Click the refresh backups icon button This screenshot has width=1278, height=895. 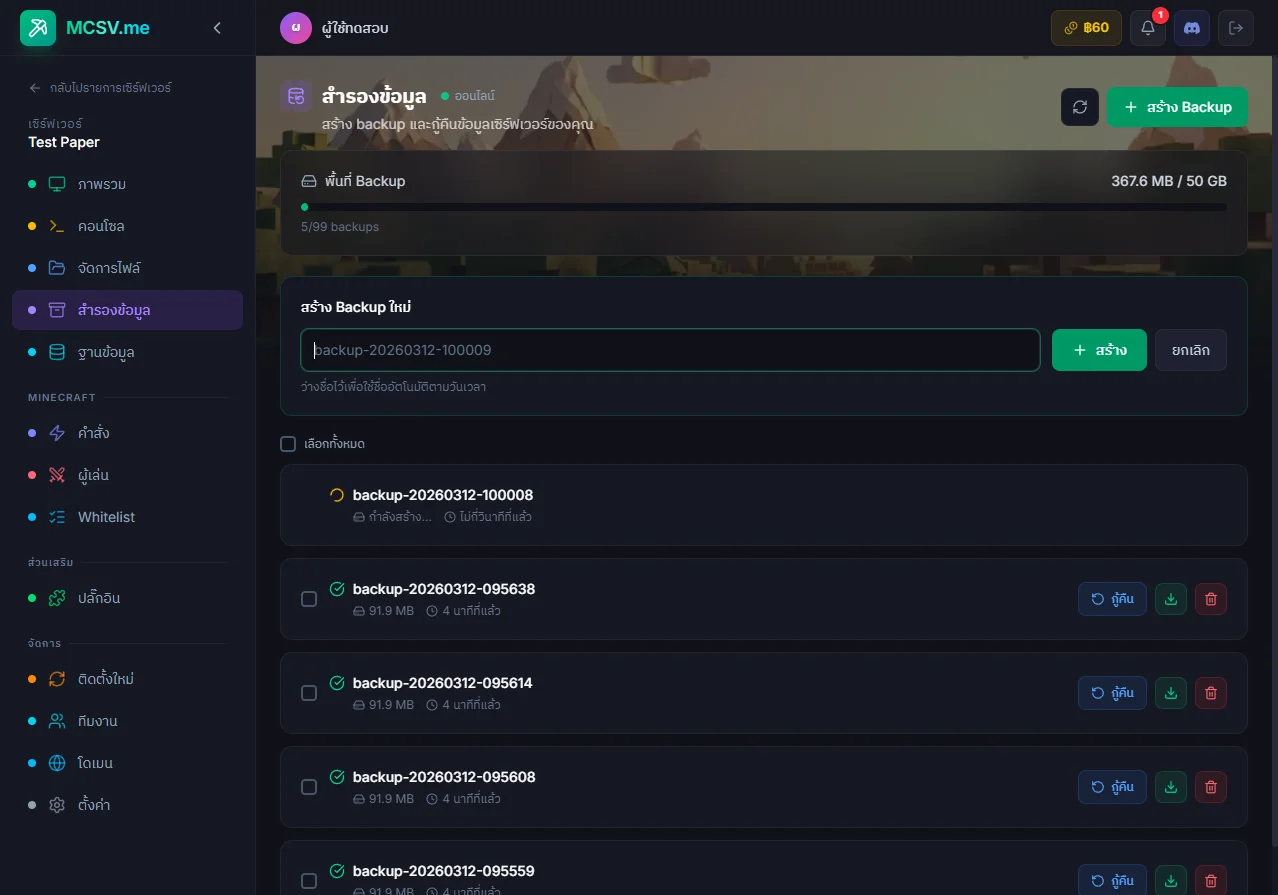(1080, 107)
